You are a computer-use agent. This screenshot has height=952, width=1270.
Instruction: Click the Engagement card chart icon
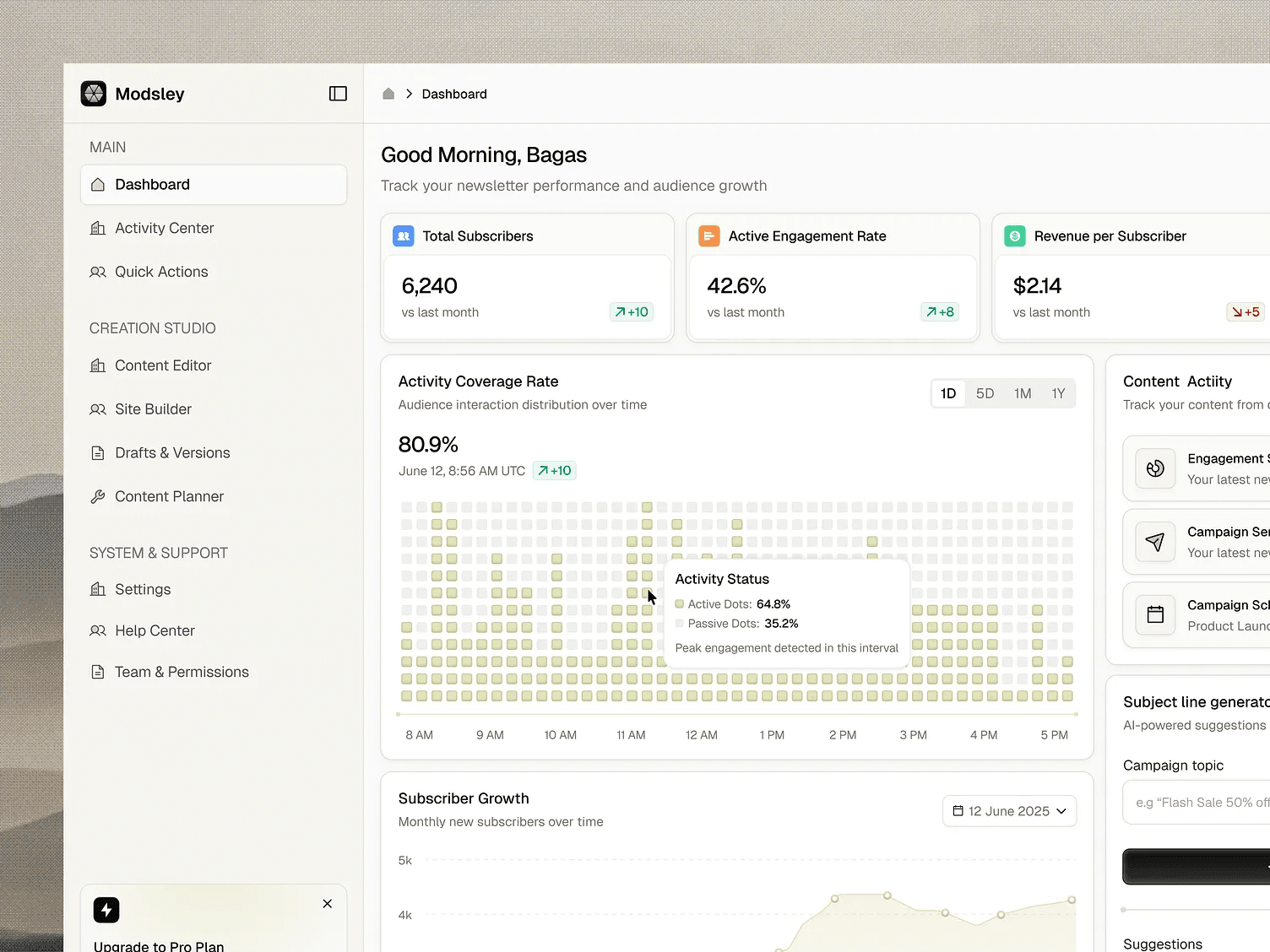(x=1155, y=468)
